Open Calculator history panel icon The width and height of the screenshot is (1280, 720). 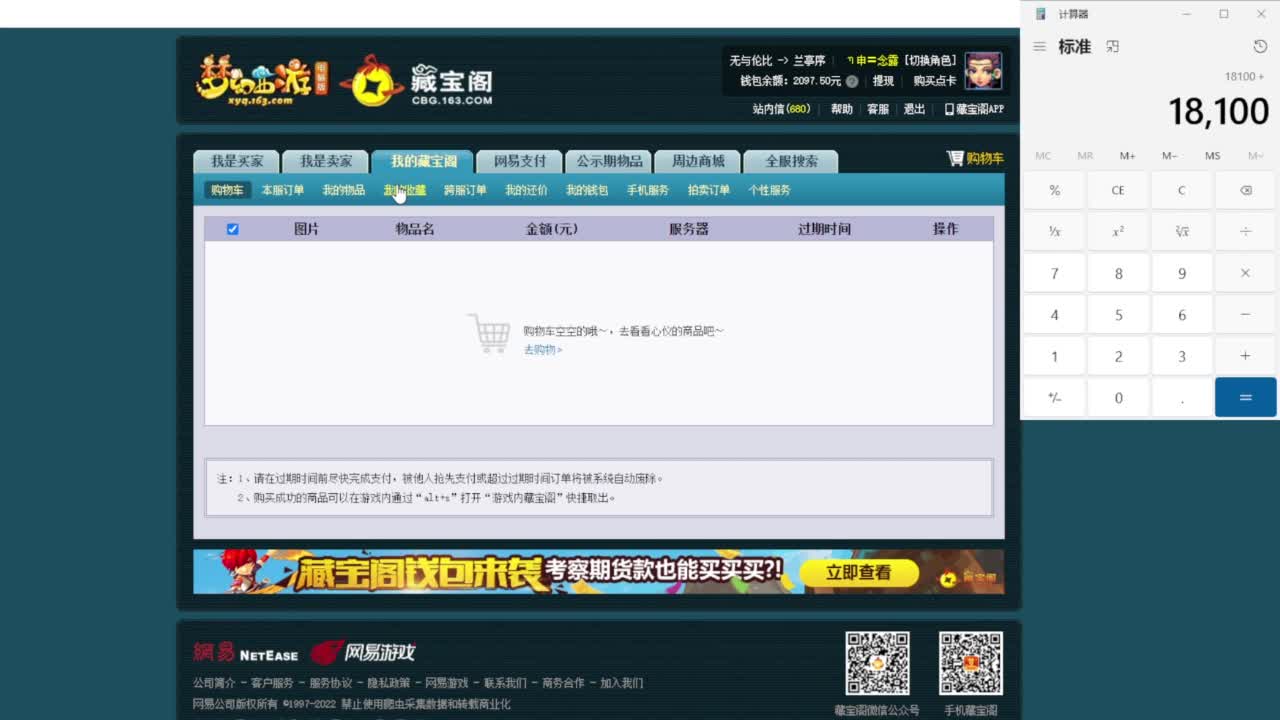[x=1260, y=47]
